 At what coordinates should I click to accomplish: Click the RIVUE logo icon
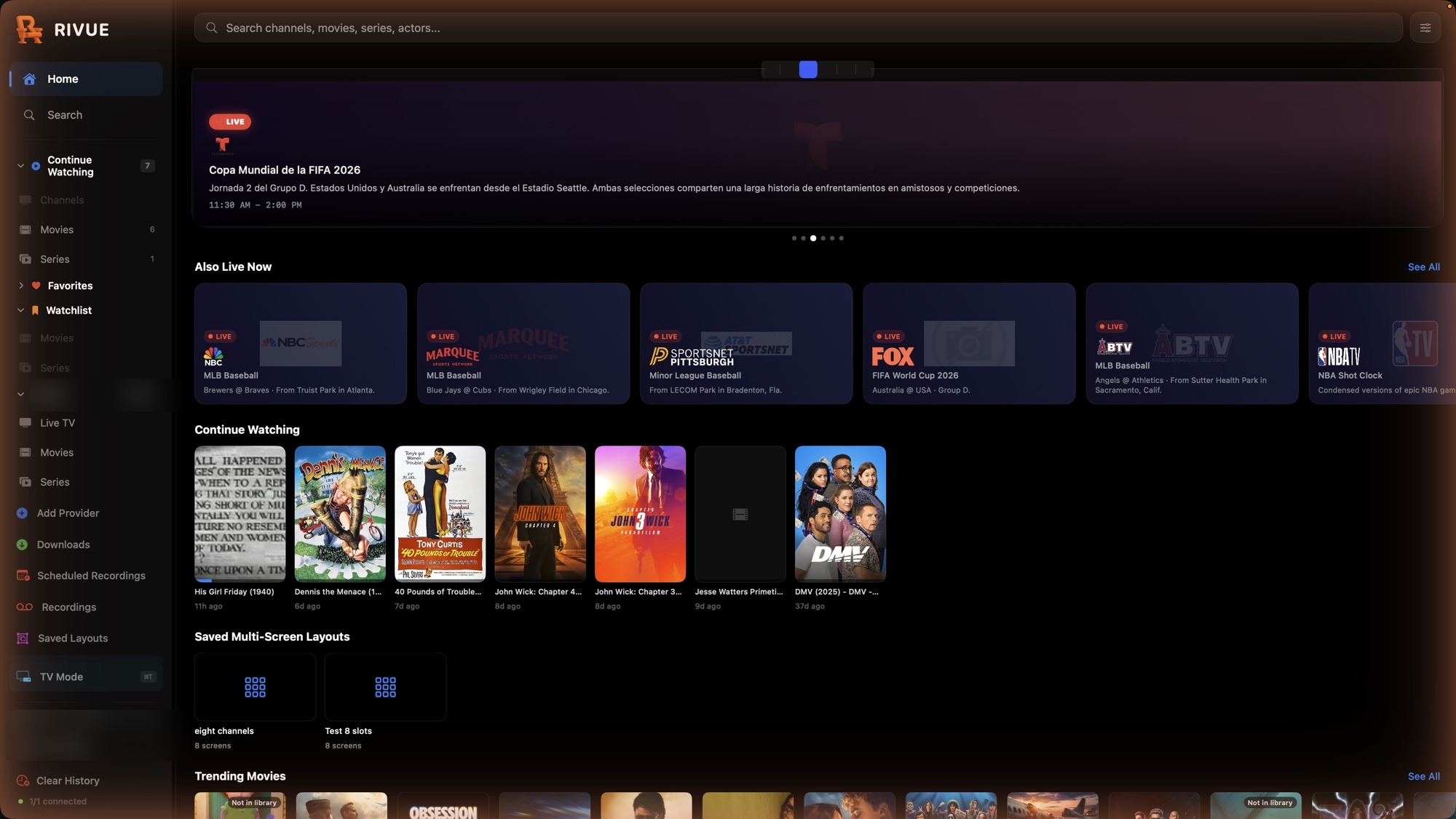(x=29, y=29)
